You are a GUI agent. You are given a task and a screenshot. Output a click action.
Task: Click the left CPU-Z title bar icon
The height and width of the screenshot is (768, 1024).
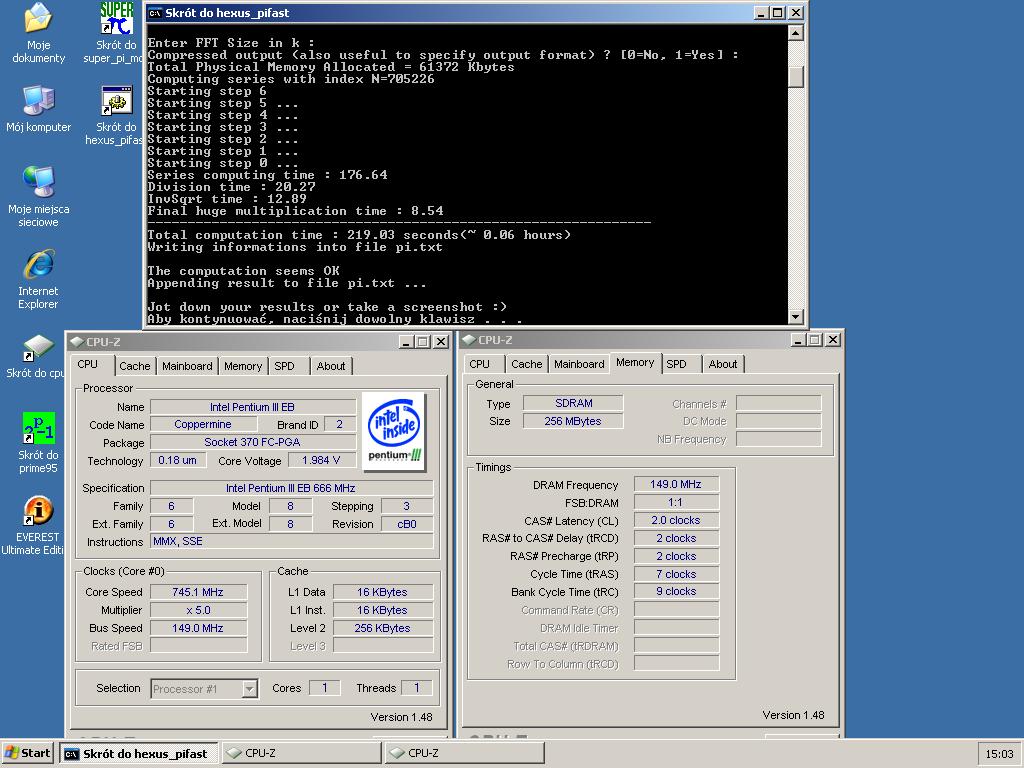tap(77, 342)
